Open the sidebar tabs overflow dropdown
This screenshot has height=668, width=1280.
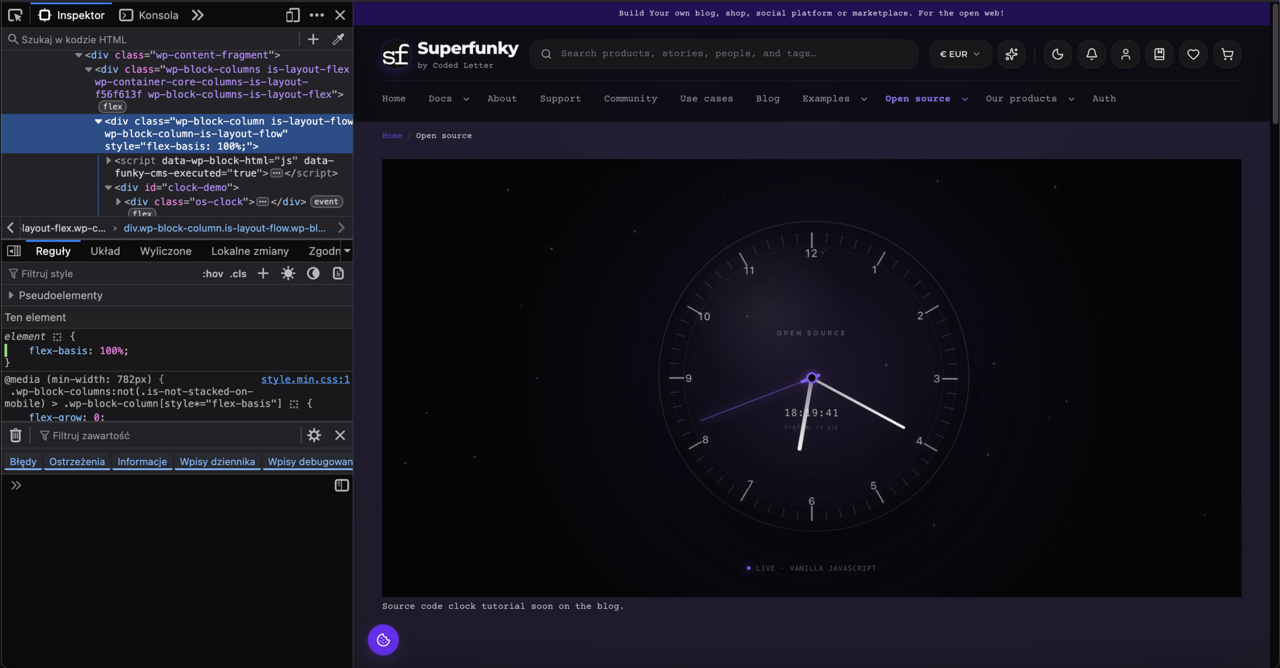(x=347, y=251)
